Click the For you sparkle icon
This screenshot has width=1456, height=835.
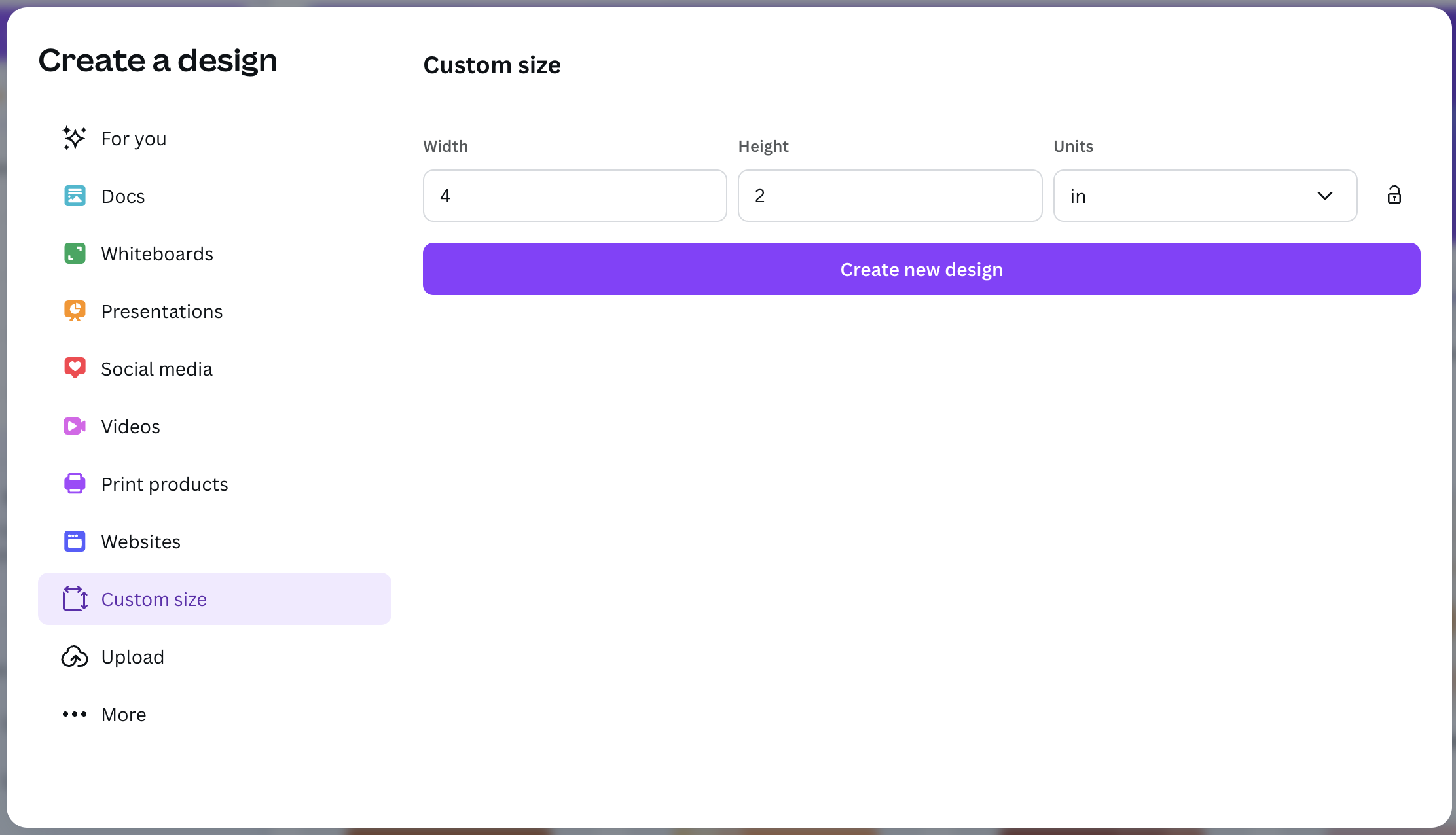74,138
